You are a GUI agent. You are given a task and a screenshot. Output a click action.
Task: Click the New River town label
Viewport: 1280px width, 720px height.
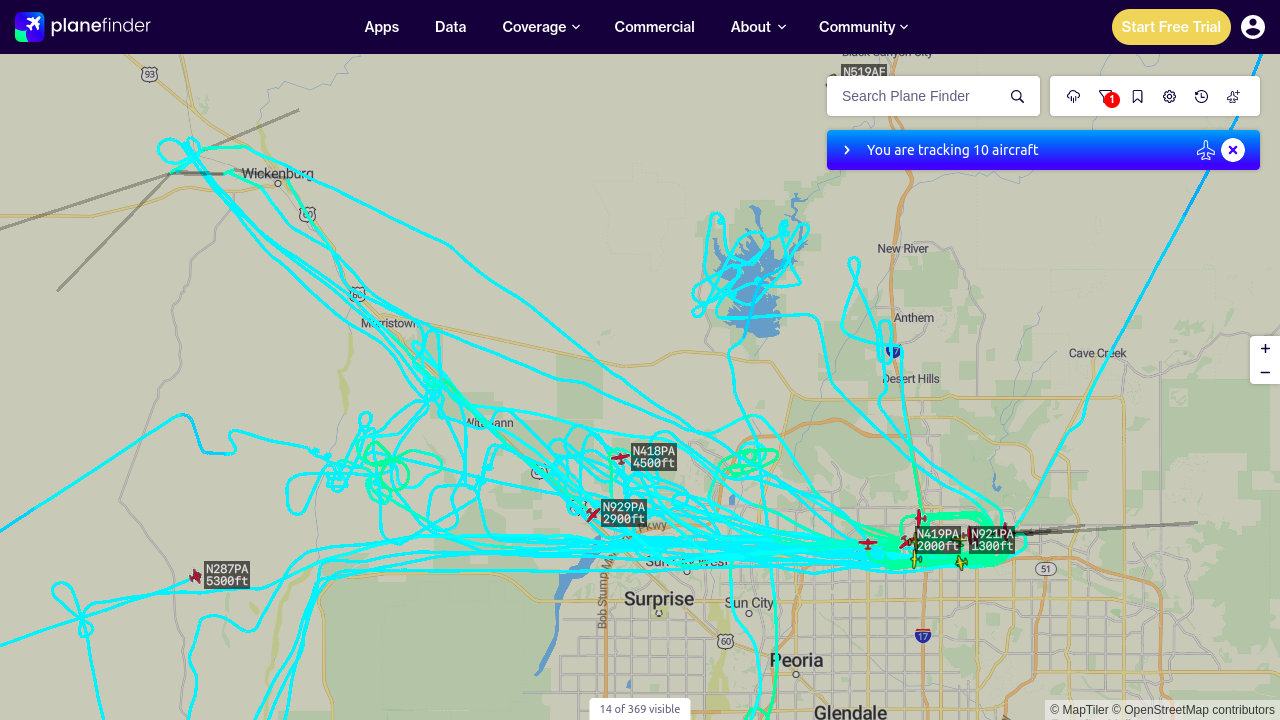tap(903, 248)
